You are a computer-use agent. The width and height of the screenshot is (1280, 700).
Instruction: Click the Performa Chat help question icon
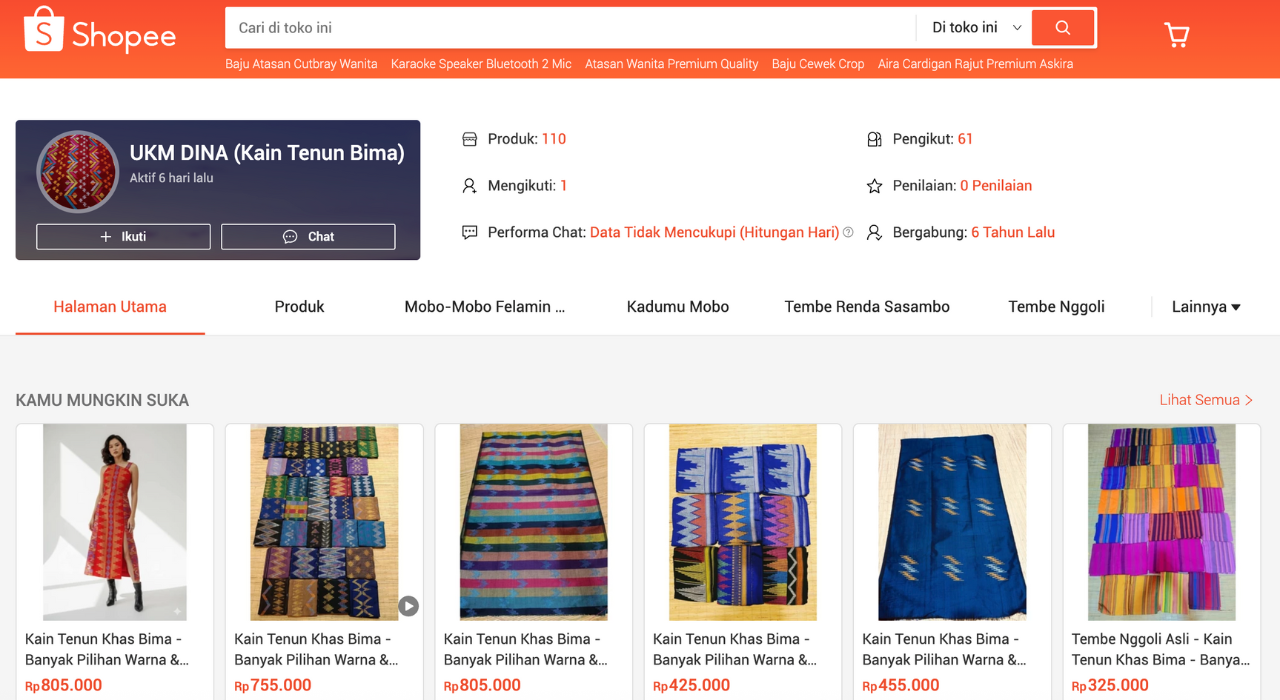(848, 232)
